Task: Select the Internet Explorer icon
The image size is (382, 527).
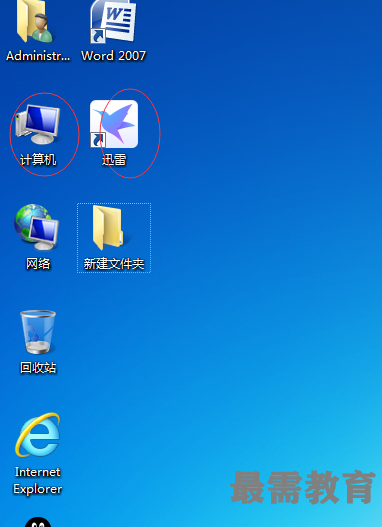Action: click(38, 435)
